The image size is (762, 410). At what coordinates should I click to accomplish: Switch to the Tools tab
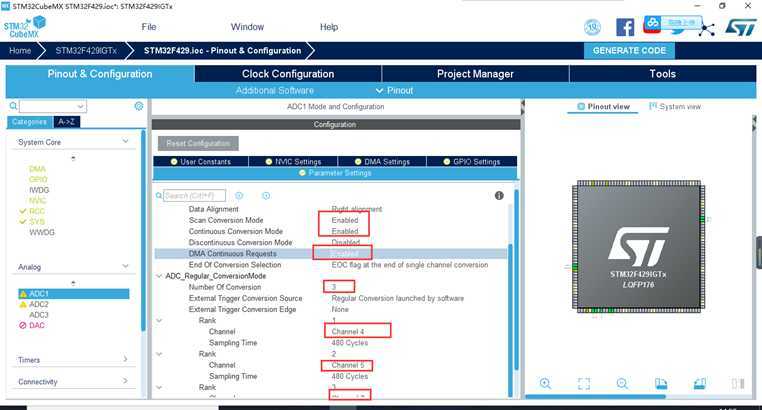(662, 74)
